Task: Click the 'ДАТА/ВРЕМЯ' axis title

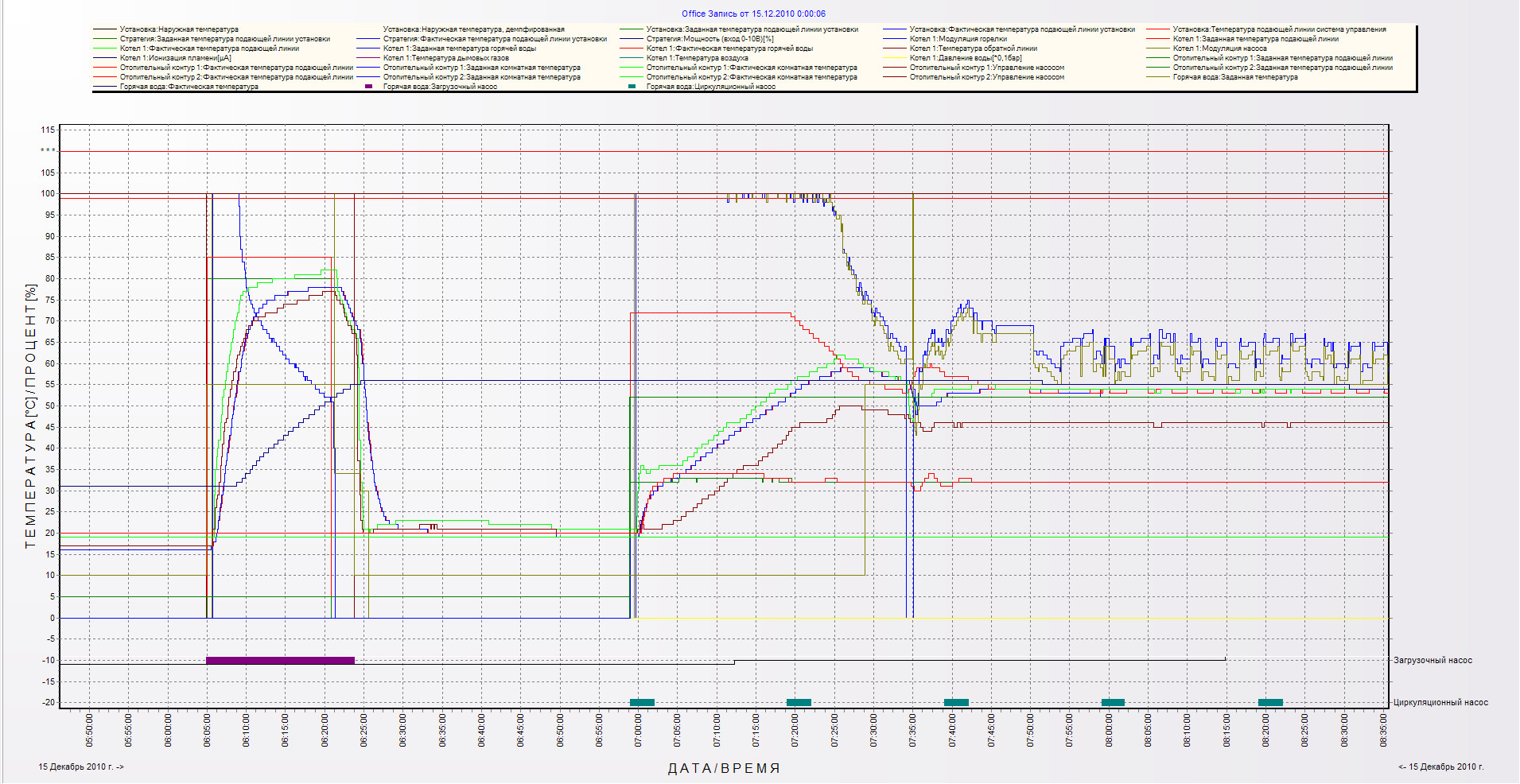Action: click(x=724, y=769)
